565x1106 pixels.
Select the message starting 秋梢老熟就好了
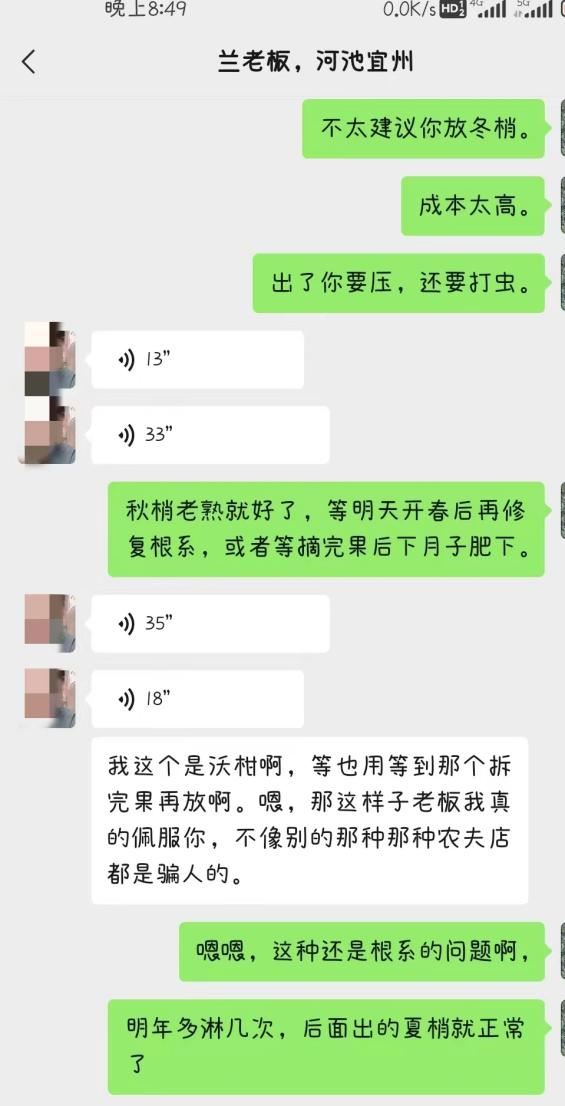coord(327,529)
